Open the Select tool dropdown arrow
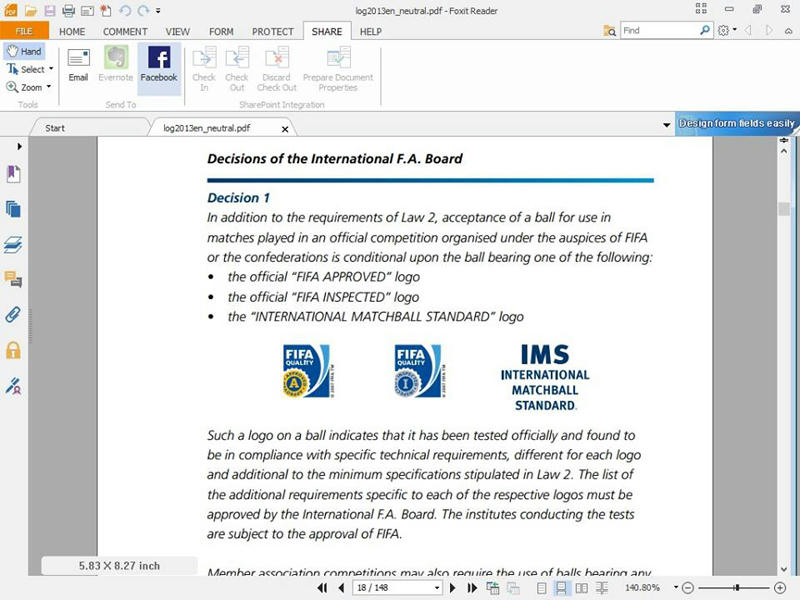The image size is (800, 600). point(51,68)
